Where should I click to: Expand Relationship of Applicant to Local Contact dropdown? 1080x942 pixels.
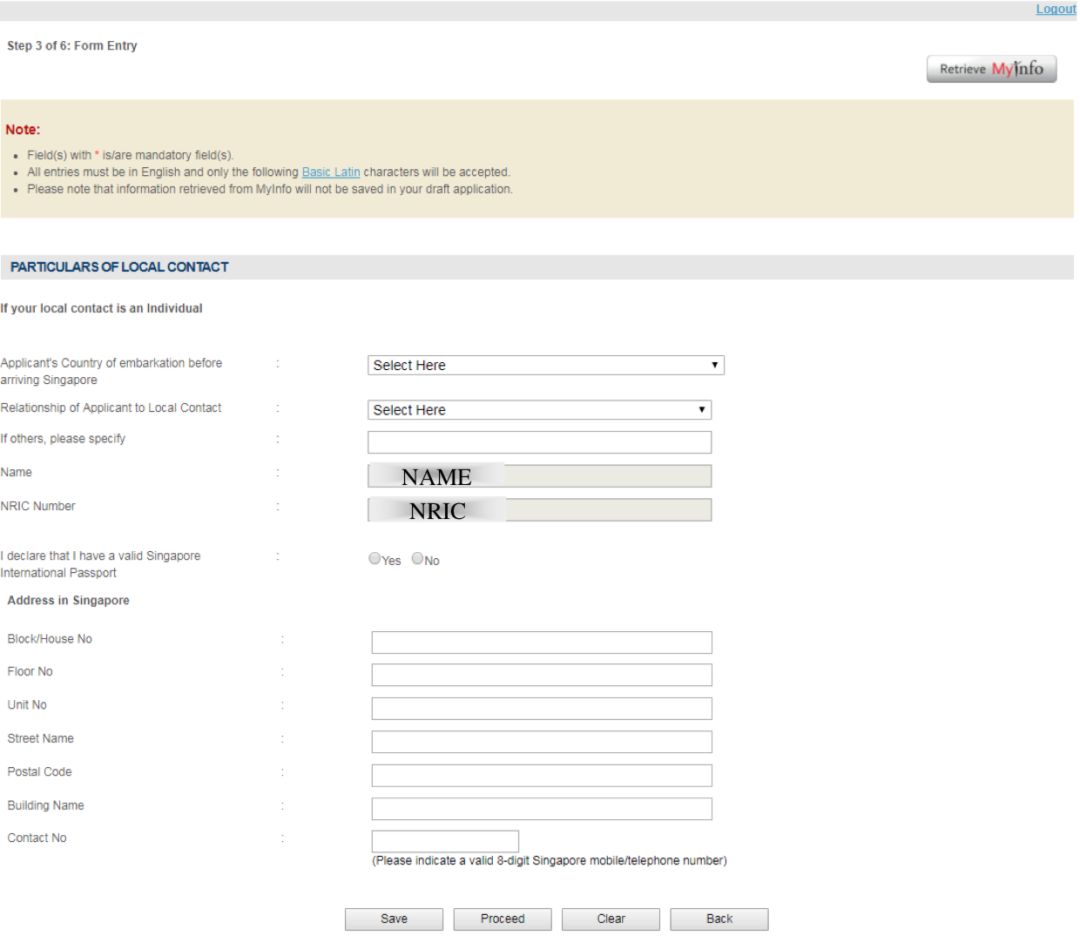click(x=539, y=410)
